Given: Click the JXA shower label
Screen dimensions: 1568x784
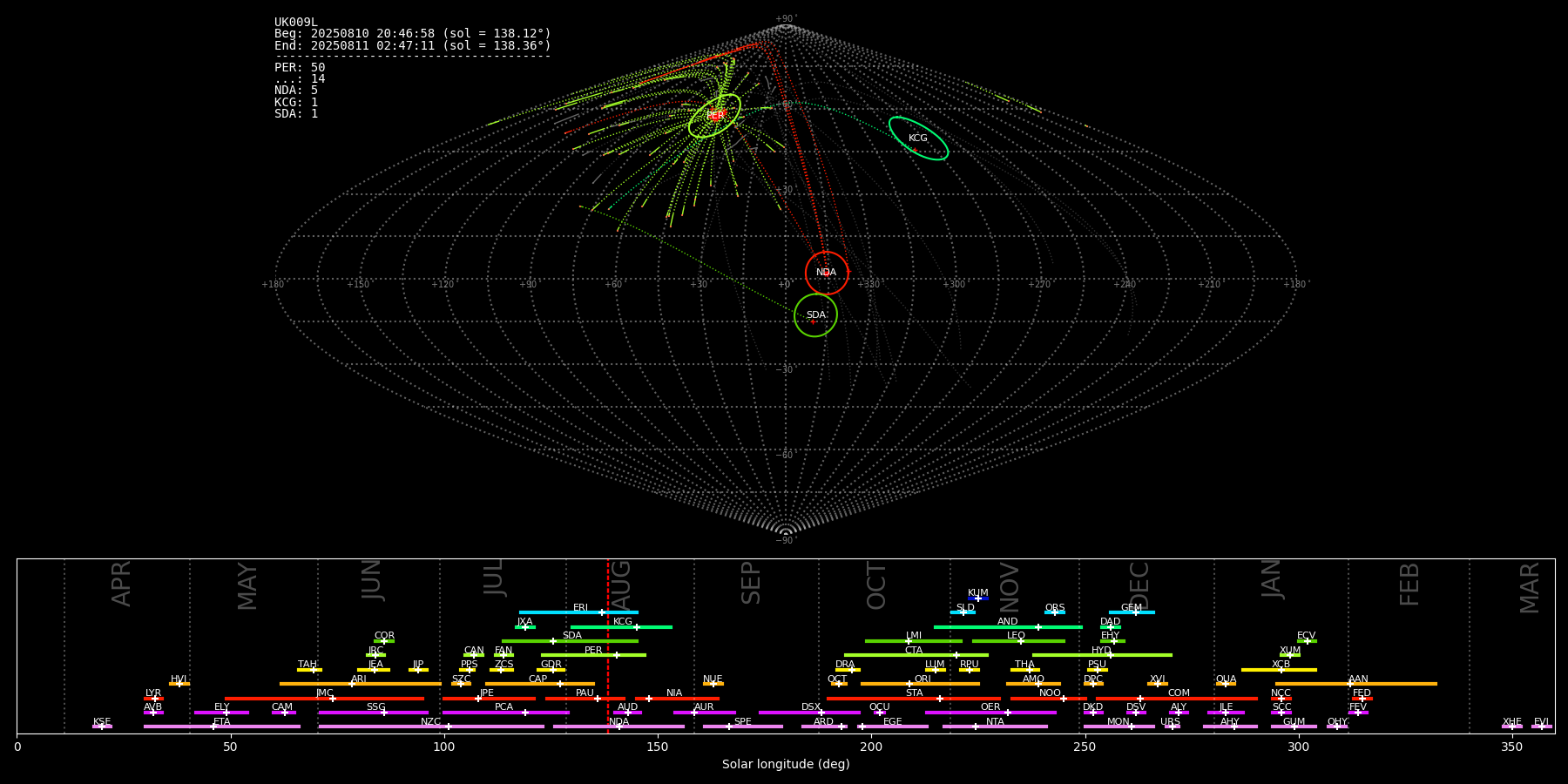Looking at the screenshot, I should pyautogui.click(x=524, y=622).
